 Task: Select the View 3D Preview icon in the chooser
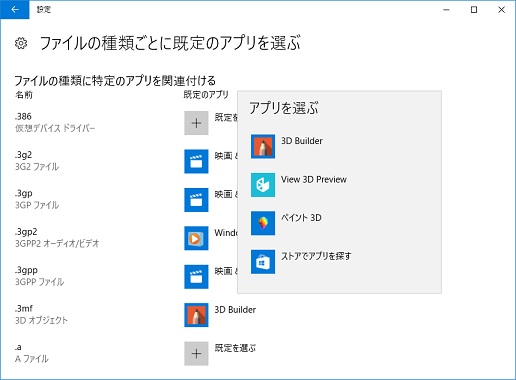(x=263, y=185)
